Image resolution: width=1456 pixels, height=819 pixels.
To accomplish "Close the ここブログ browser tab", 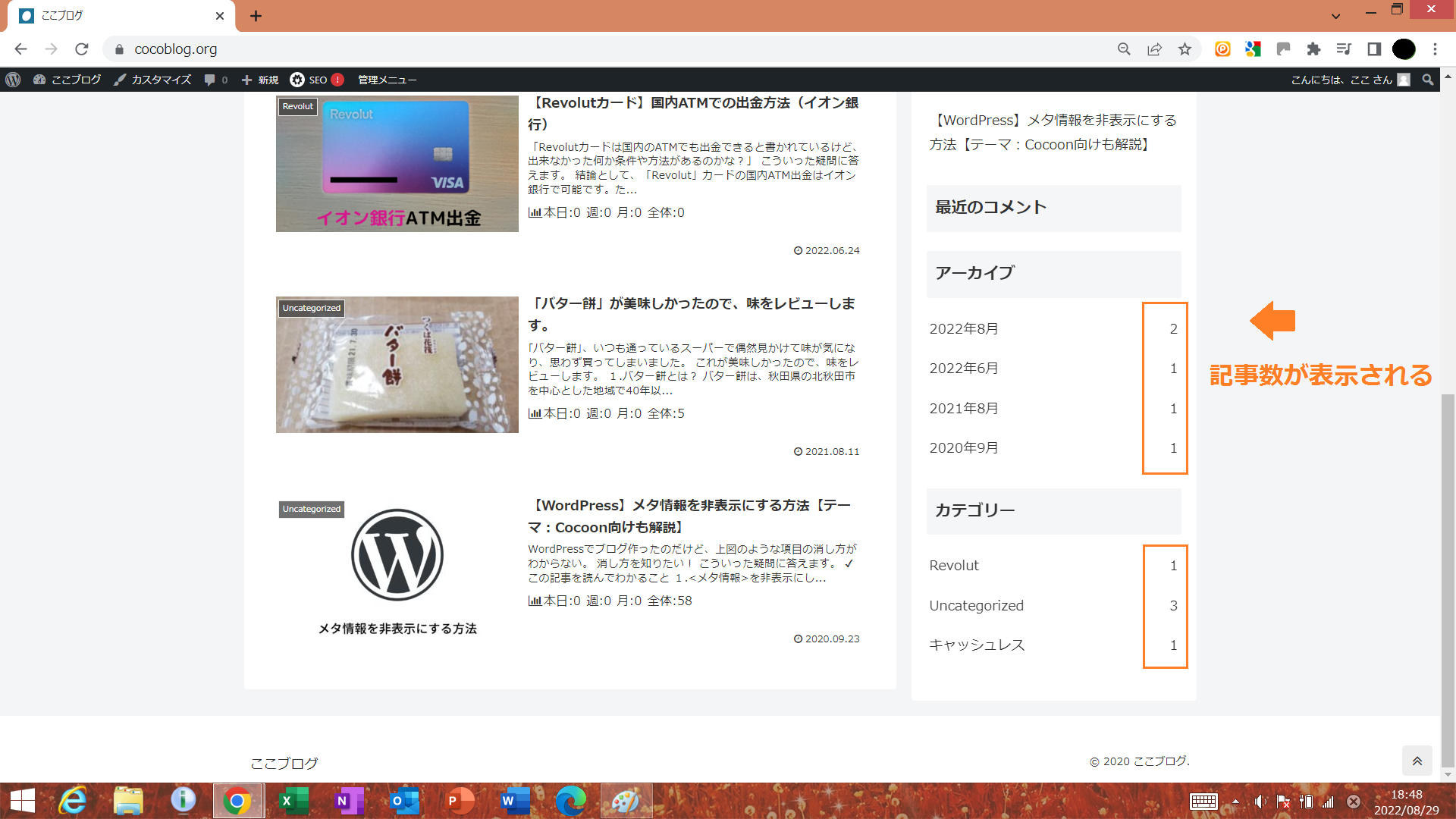I will coord(220,16).
